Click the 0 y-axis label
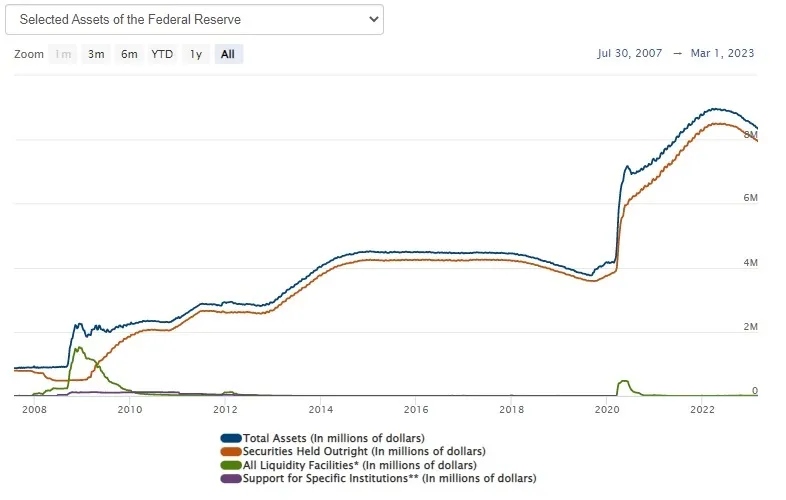This screenshot has height=500, width=786. point(755,391)
